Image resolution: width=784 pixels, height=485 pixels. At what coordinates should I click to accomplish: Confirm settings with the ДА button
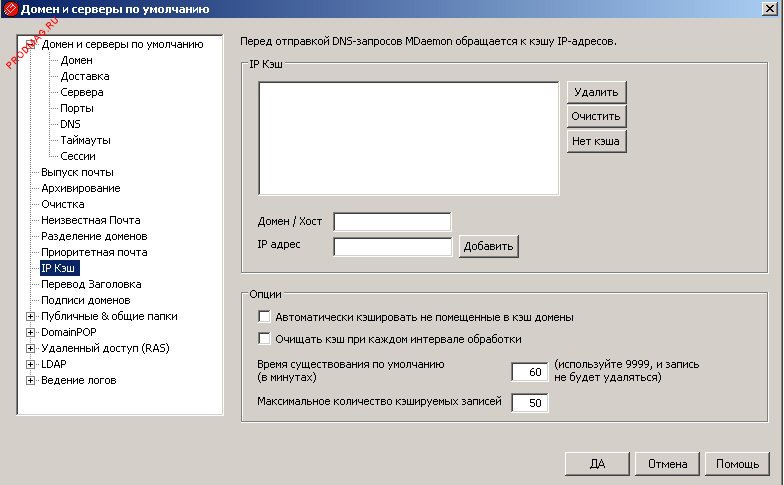(598, 464)
